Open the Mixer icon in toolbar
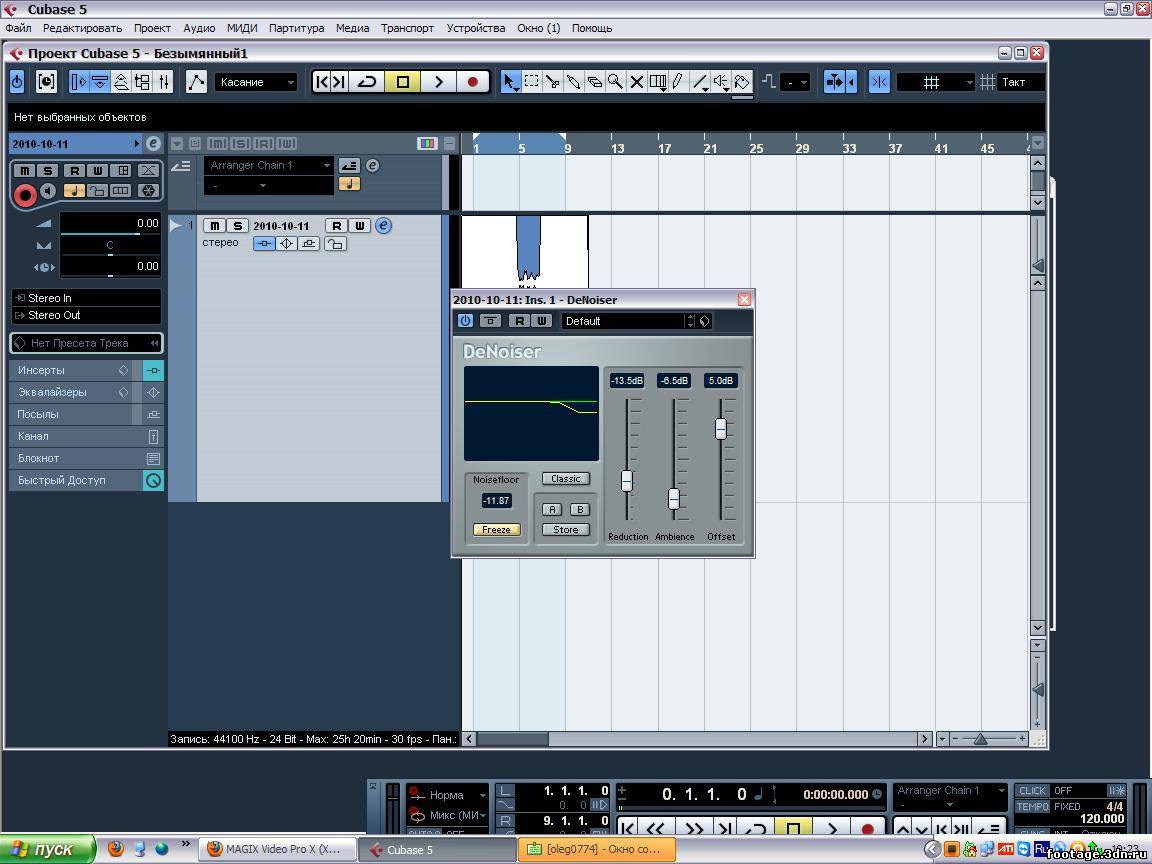The height and width of the screenshot is (864, 1152). [165, 82]
